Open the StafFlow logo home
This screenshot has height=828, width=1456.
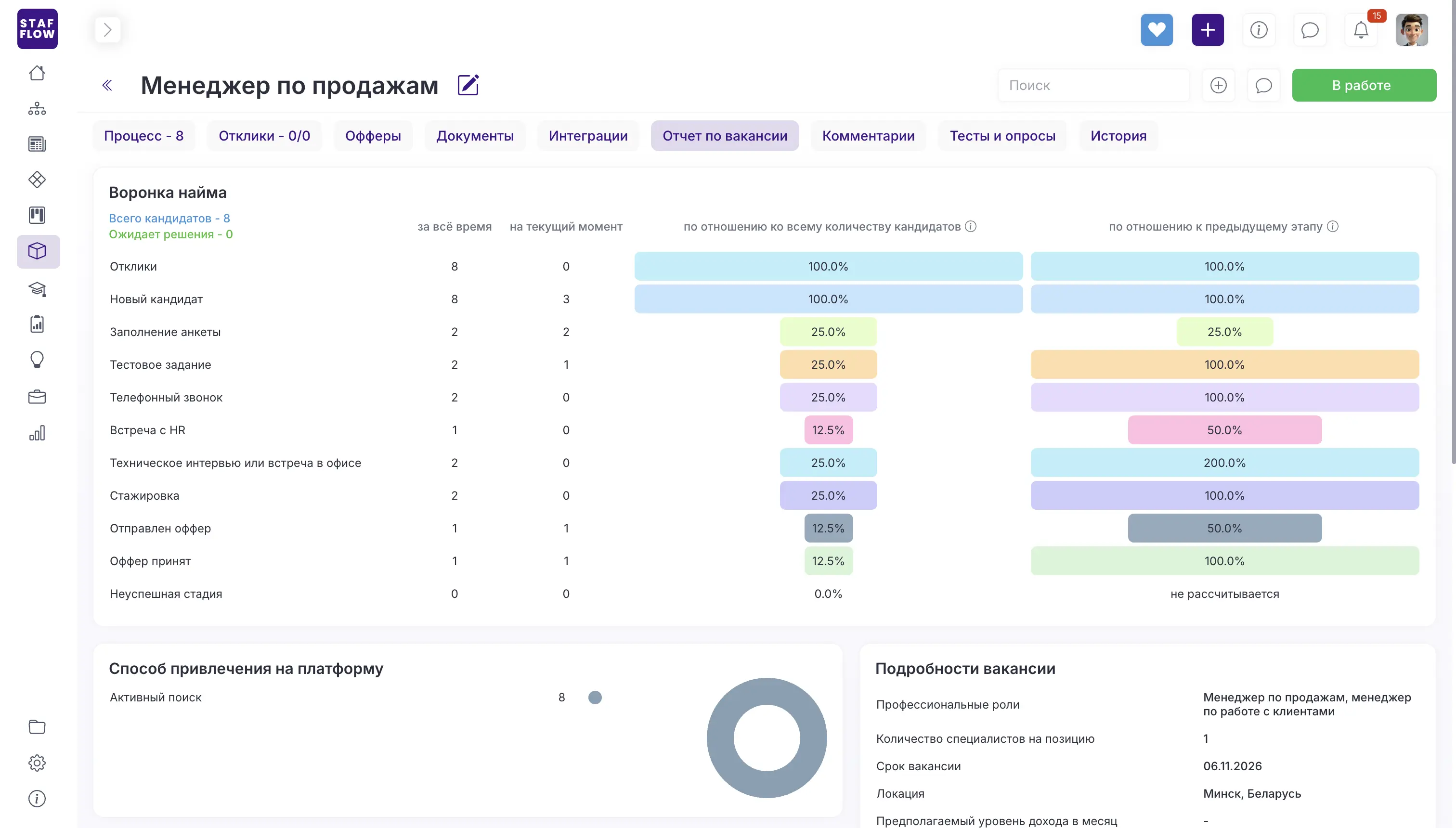pos(37,29)
